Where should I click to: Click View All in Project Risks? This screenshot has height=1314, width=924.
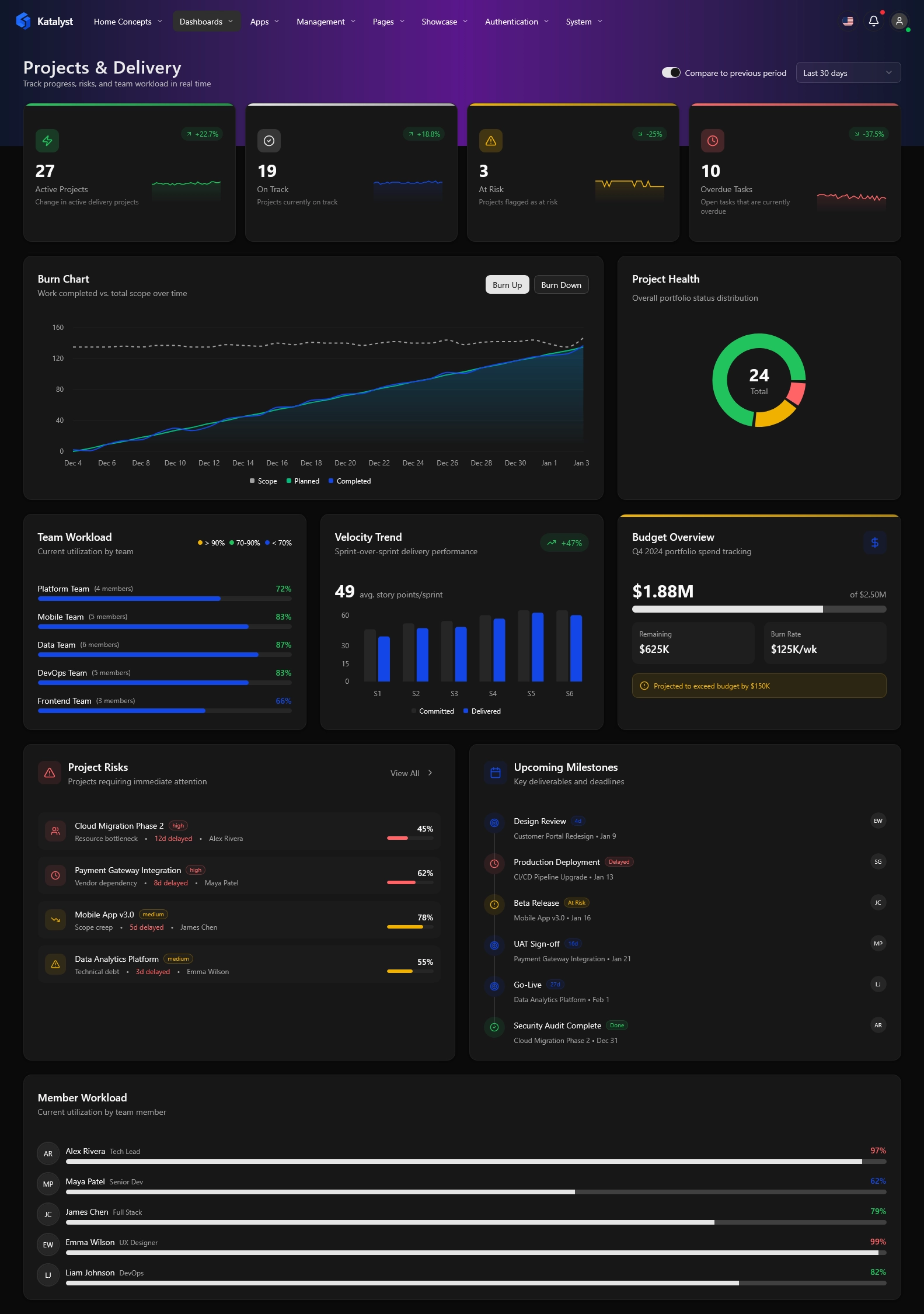411,773
